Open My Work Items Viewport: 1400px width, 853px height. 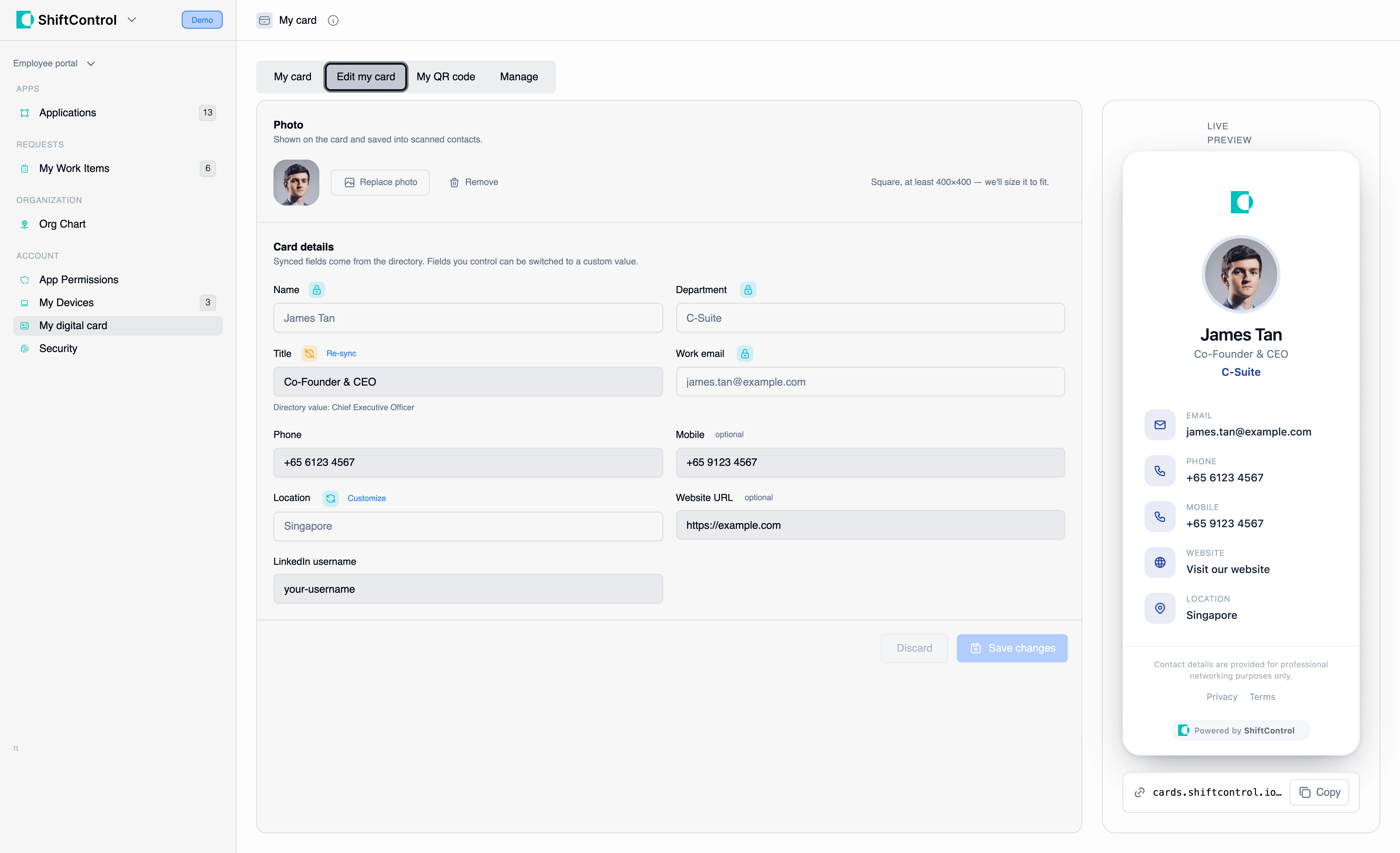[x=118, y=168]
